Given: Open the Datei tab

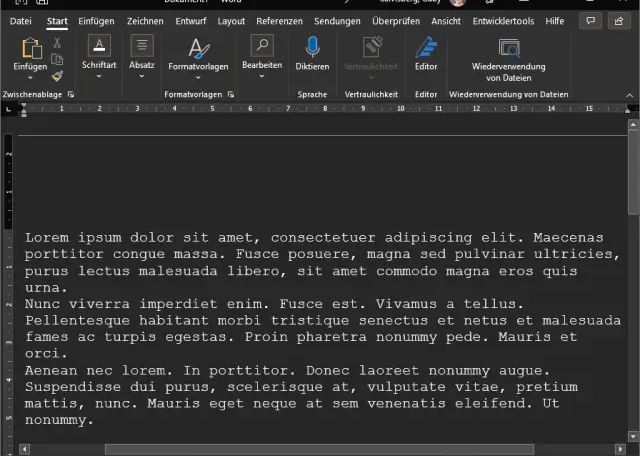Looking at the screenshot, I should 20,21.
